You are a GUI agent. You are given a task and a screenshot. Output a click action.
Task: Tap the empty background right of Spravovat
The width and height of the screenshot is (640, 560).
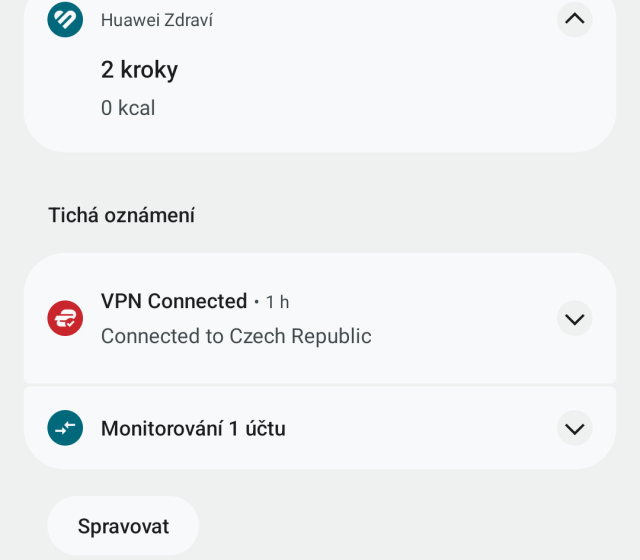click(x=420, y=526)
